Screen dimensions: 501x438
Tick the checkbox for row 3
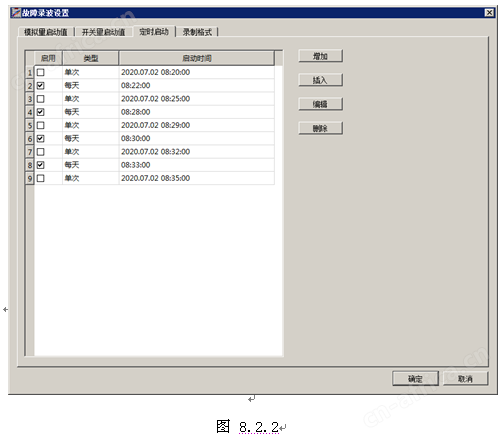(x=41, y=99)
